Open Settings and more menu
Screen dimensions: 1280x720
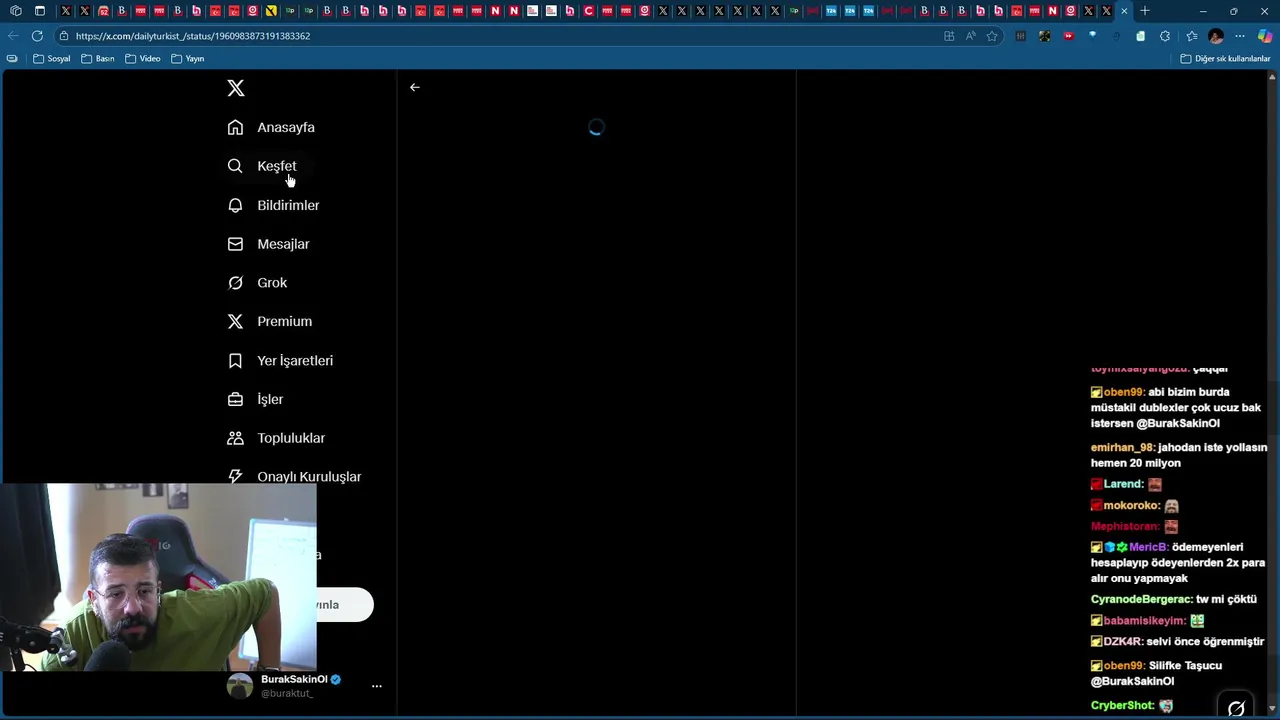coord(1240,36)
